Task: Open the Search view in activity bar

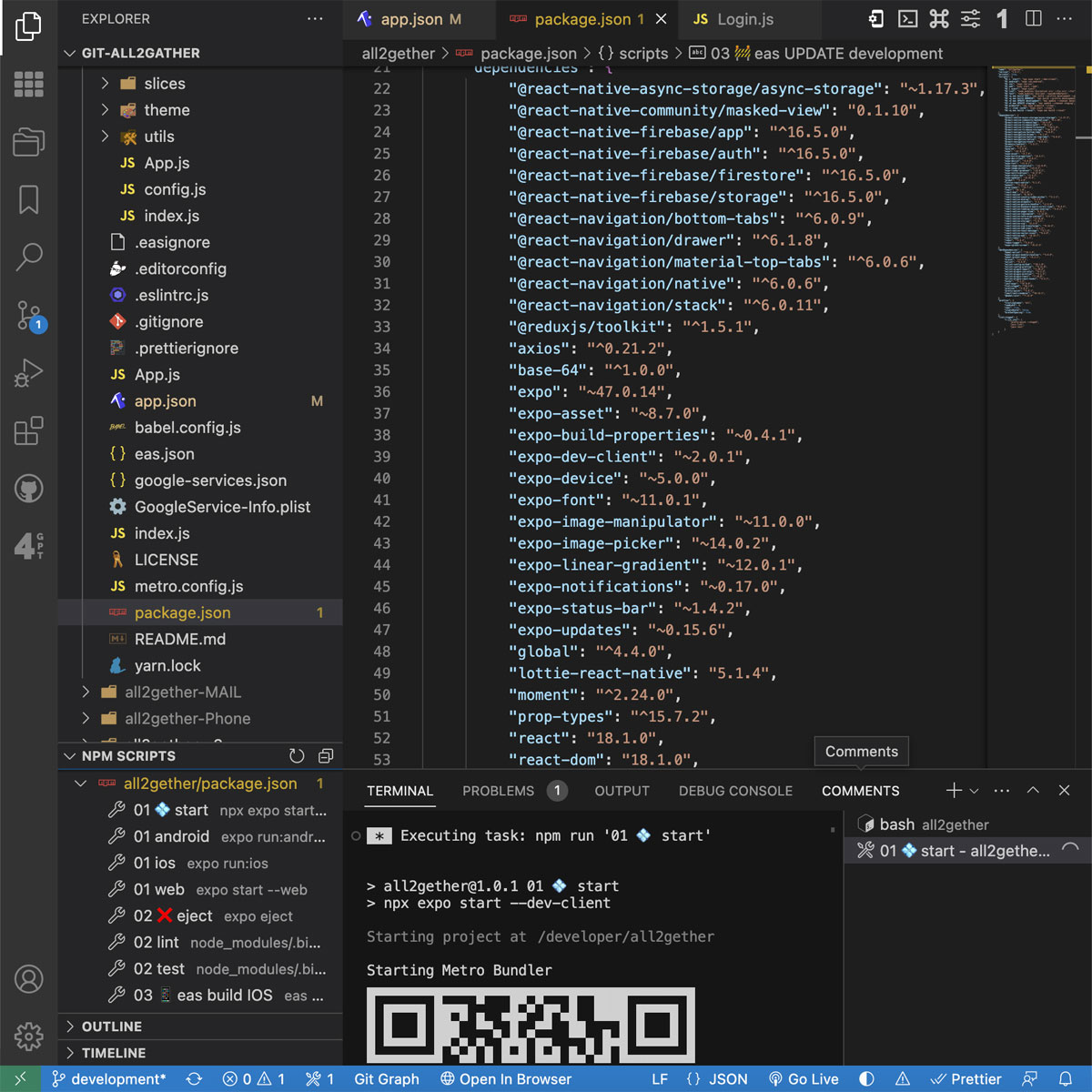Action: tap(29, 258)
